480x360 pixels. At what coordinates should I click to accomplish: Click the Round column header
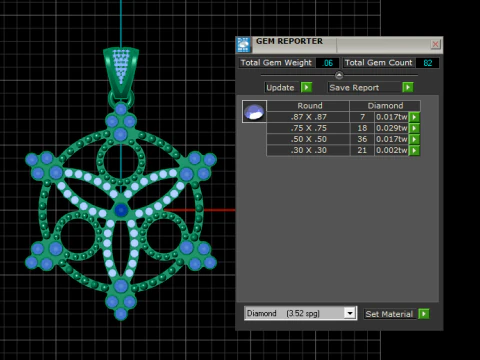308,106
